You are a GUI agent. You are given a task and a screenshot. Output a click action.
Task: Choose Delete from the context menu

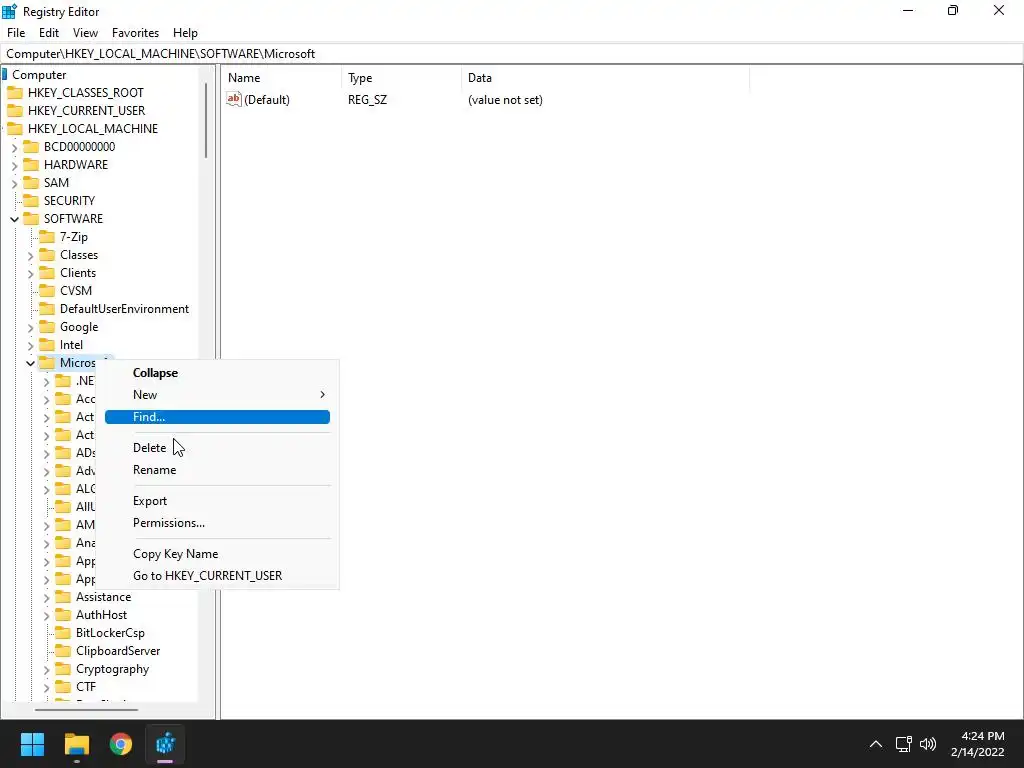coord(217,448)
